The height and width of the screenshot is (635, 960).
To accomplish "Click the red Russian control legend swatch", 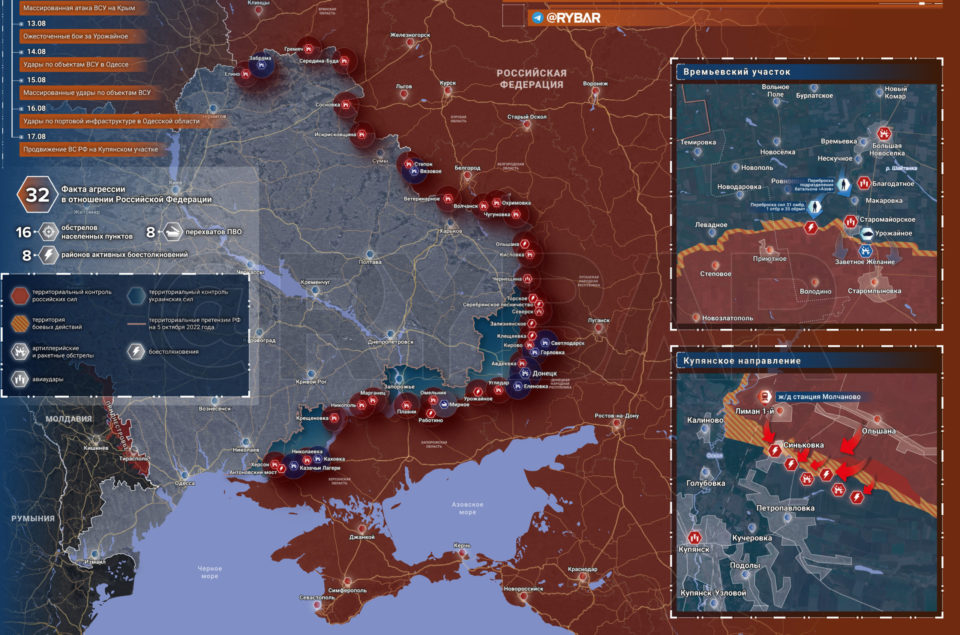I will pyautogui.click(x=20, y=296).
